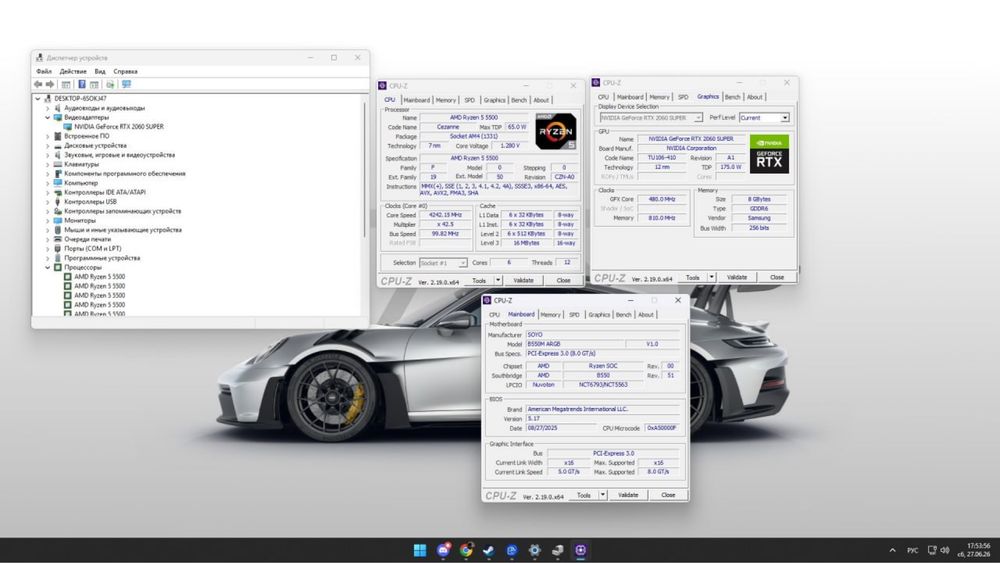Viewport: 1000px width, 563px height.
Task: Click the Forward arrow in Device Manager toolbar
Action: (x=50, y=84)
